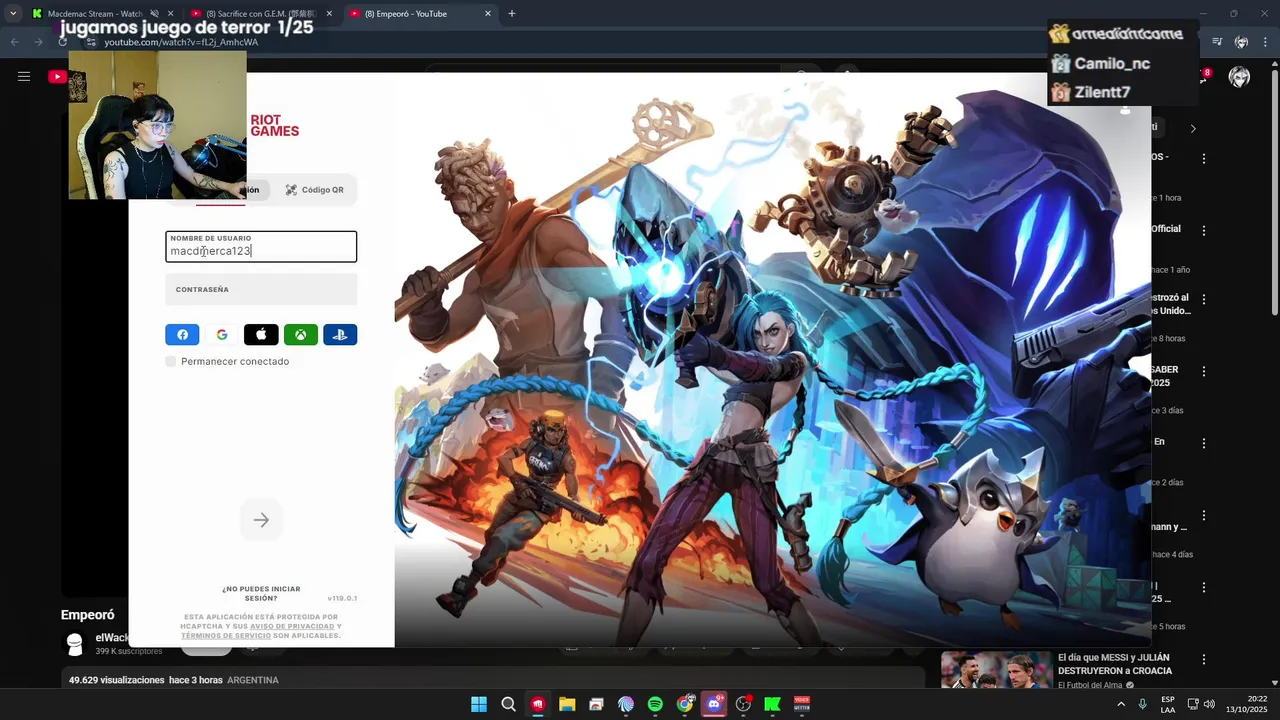Open the YouTube account avatar menu

coord(1240,77)
